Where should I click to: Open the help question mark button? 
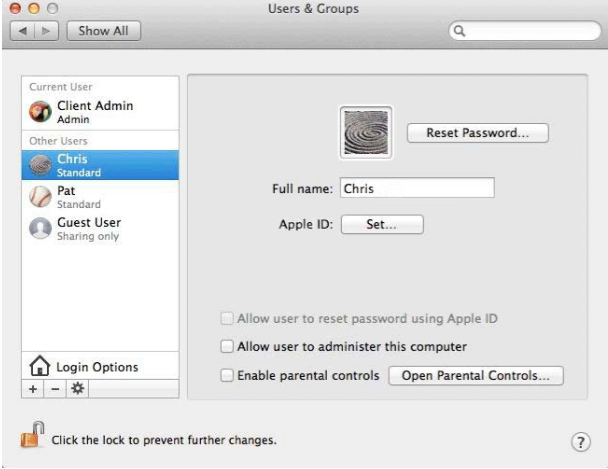pyautogui.click(x=578, y=441)
